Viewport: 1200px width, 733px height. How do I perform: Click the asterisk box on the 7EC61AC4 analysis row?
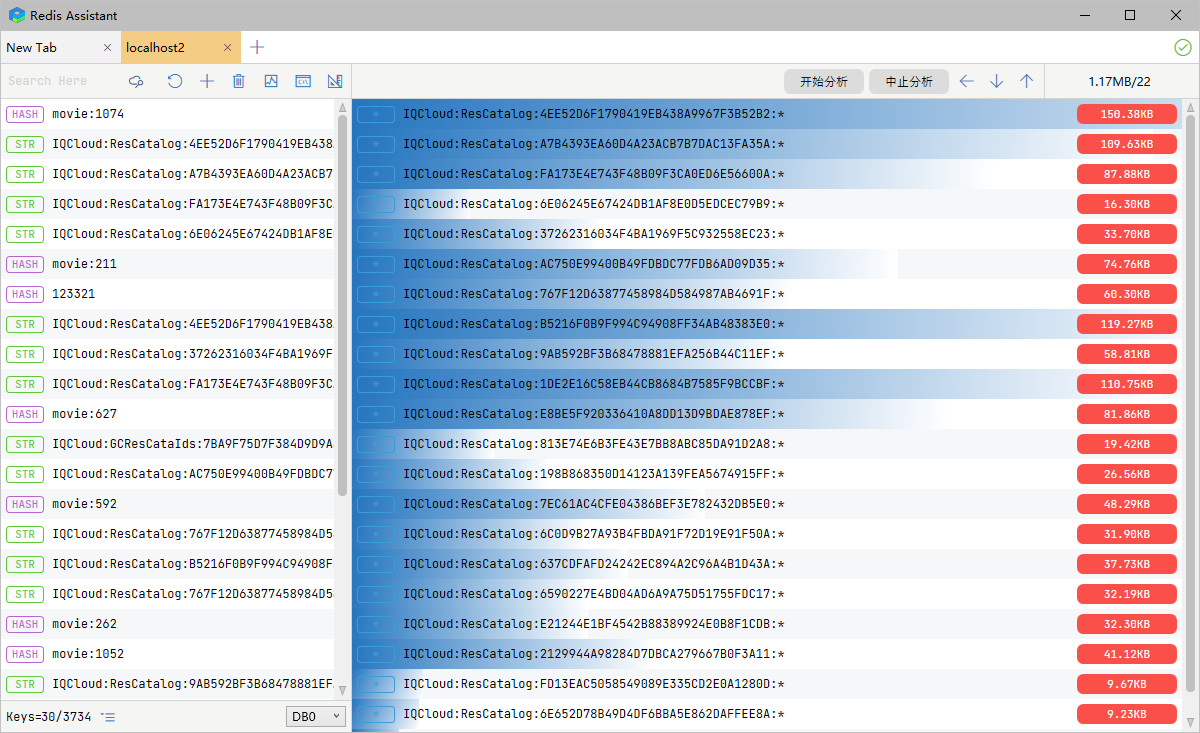point(376,504)
